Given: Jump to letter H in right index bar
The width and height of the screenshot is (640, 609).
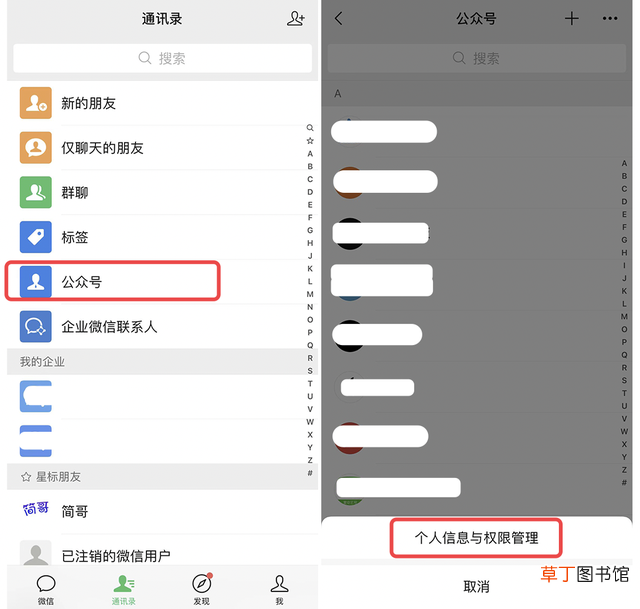Looking at the screenshot, I should [624, 253].
